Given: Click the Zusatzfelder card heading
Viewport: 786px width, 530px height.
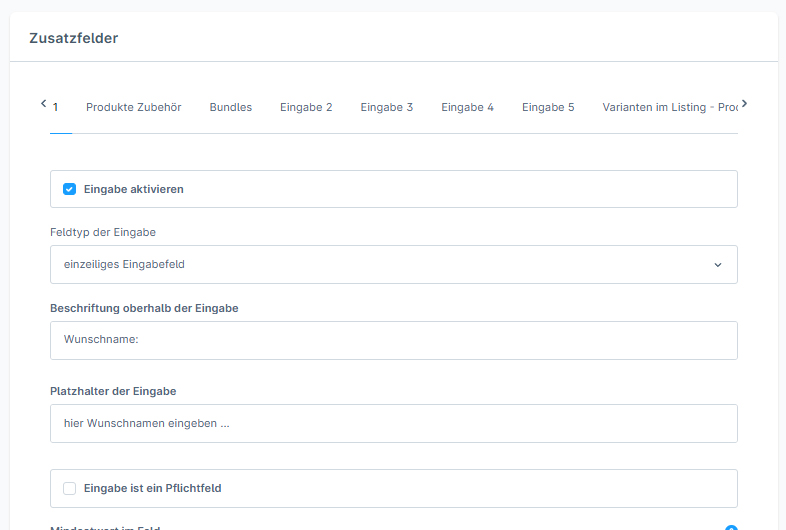Looking at the screenshot, I should pos(73,38).
